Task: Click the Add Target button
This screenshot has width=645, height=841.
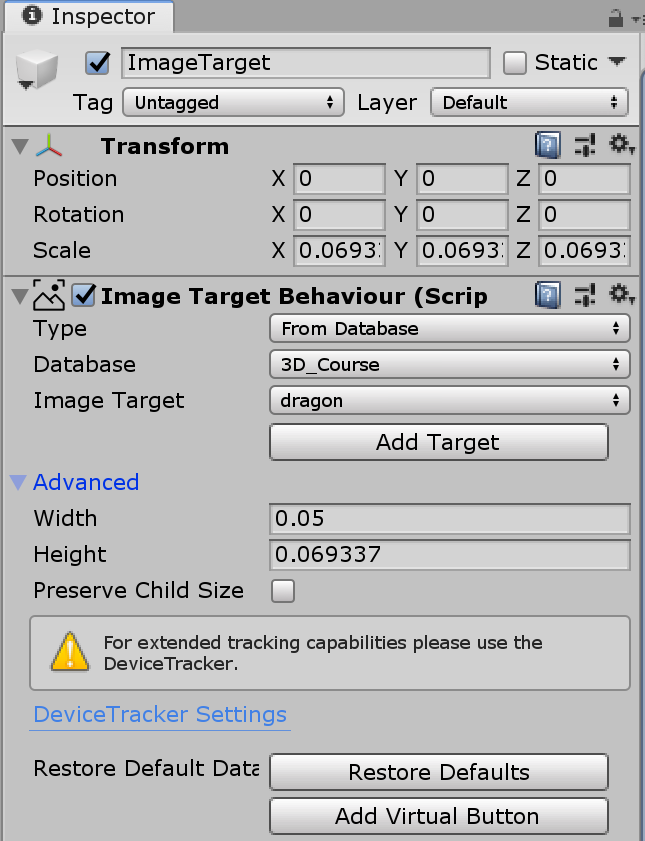Action: tap(439, 442)
